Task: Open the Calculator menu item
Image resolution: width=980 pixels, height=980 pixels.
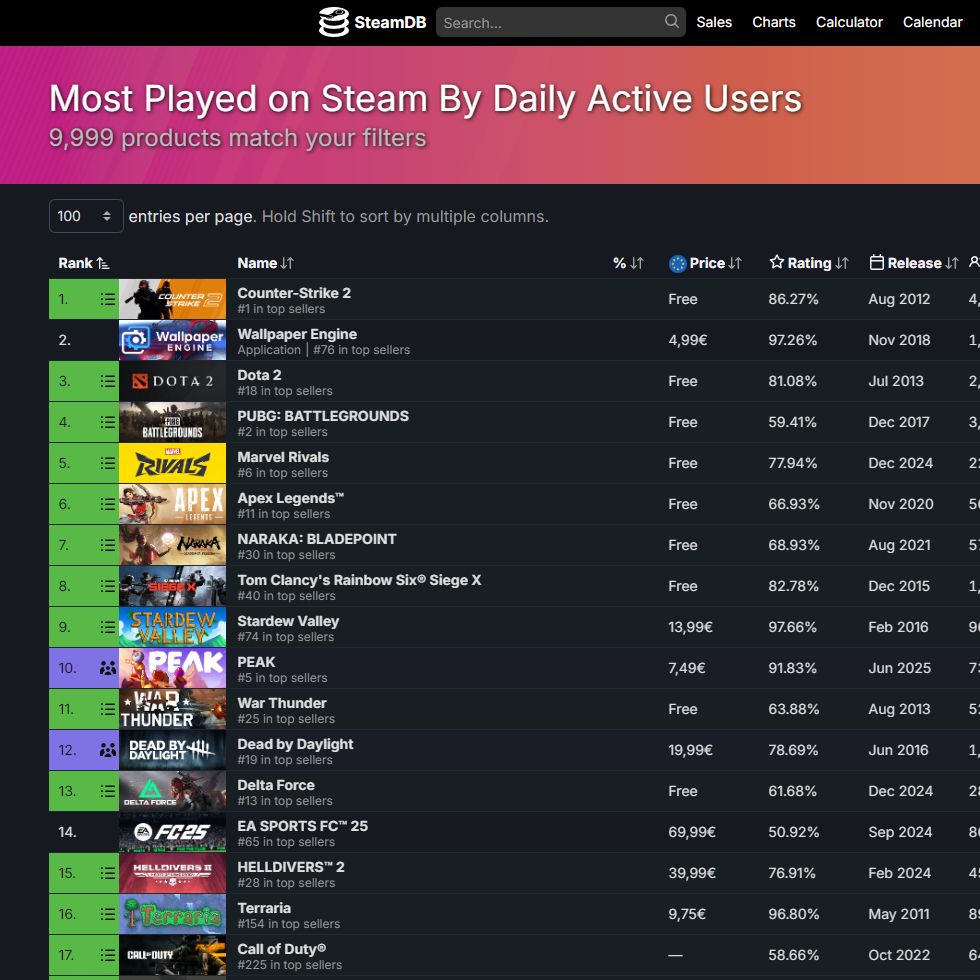Action: click(849, 22)
